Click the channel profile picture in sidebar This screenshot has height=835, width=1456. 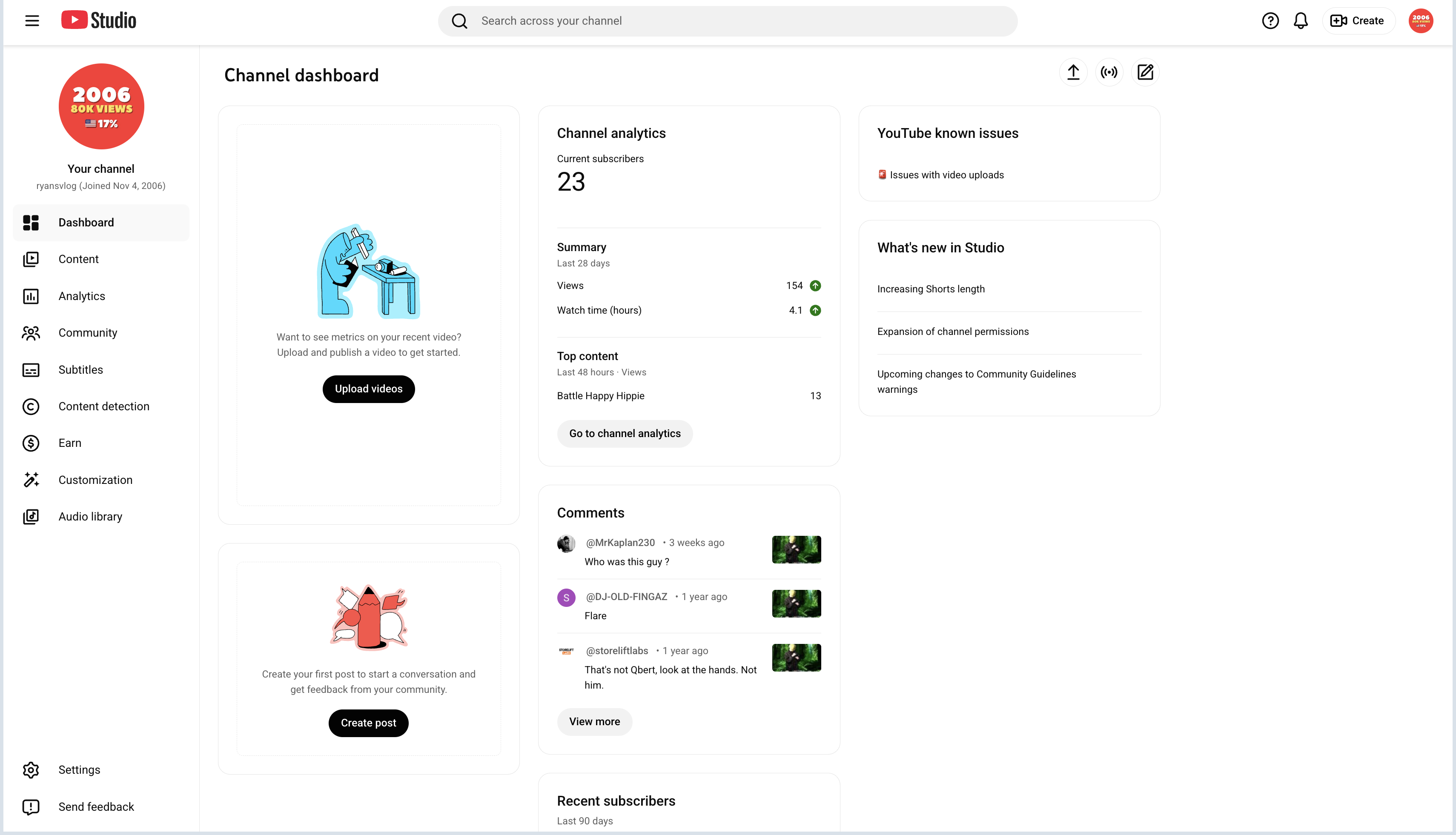101,106
